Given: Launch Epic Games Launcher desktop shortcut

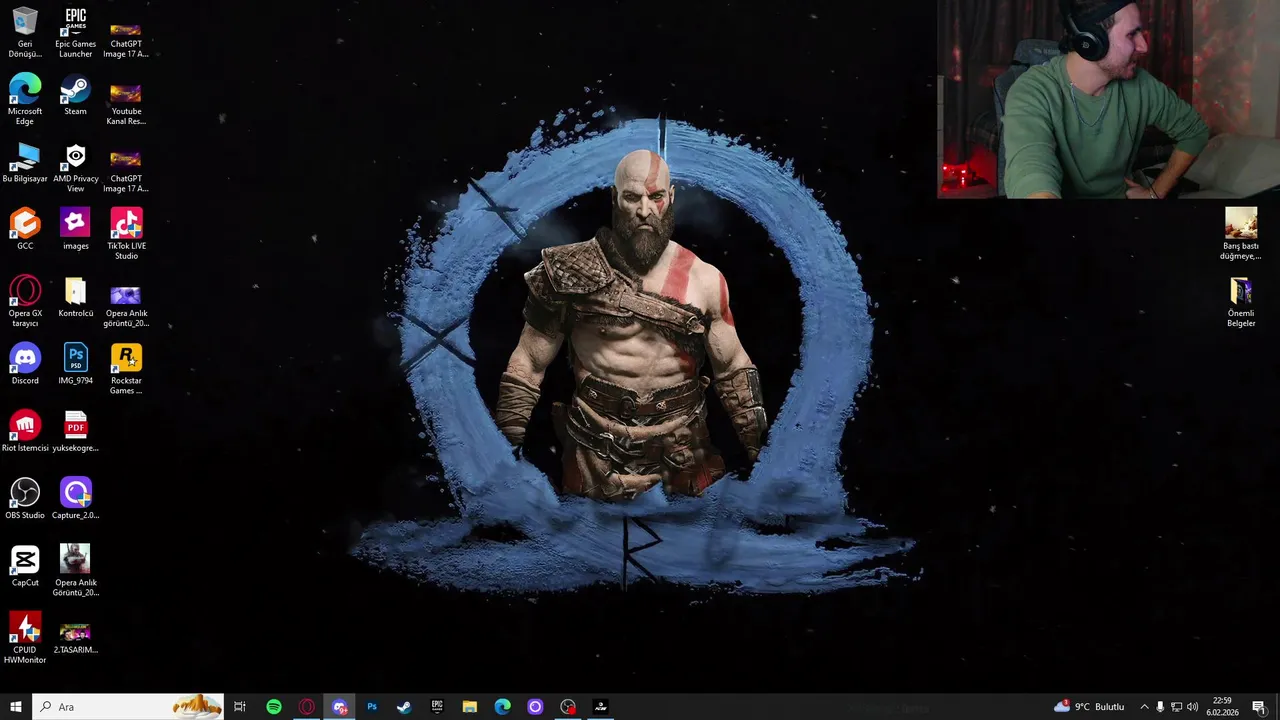Looking at the screenshot, I should [76, 33].
